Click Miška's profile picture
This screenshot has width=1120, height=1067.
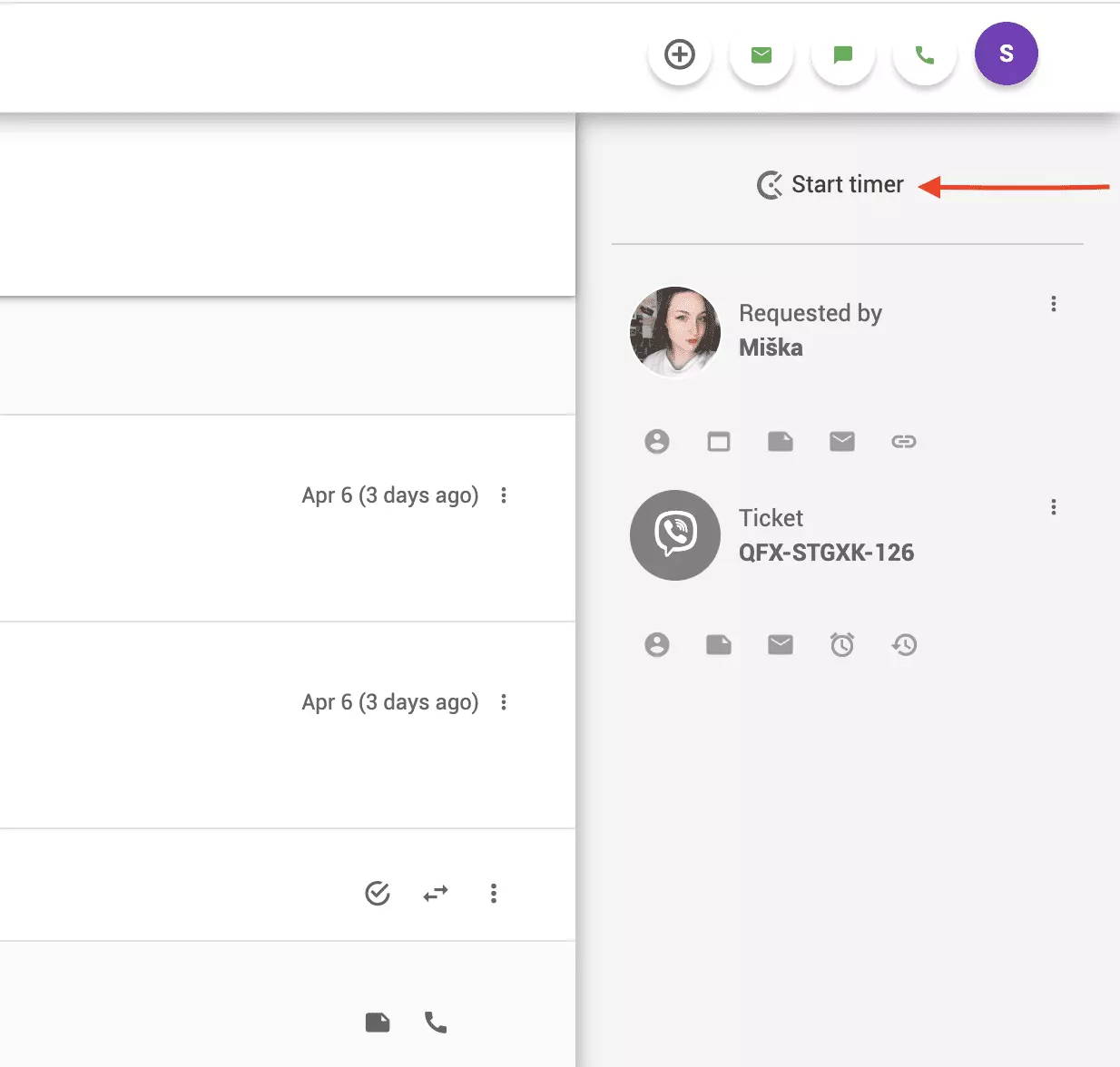tap(674, 331)
